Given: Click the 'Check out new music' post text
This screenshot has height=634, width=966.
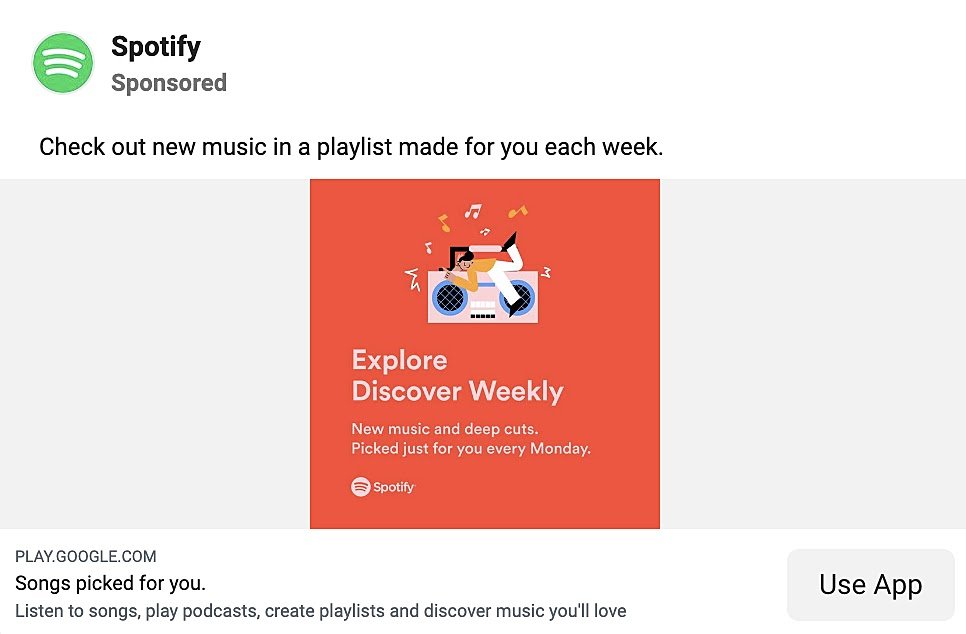Looking at the screenshot, I should pos(351,146).
